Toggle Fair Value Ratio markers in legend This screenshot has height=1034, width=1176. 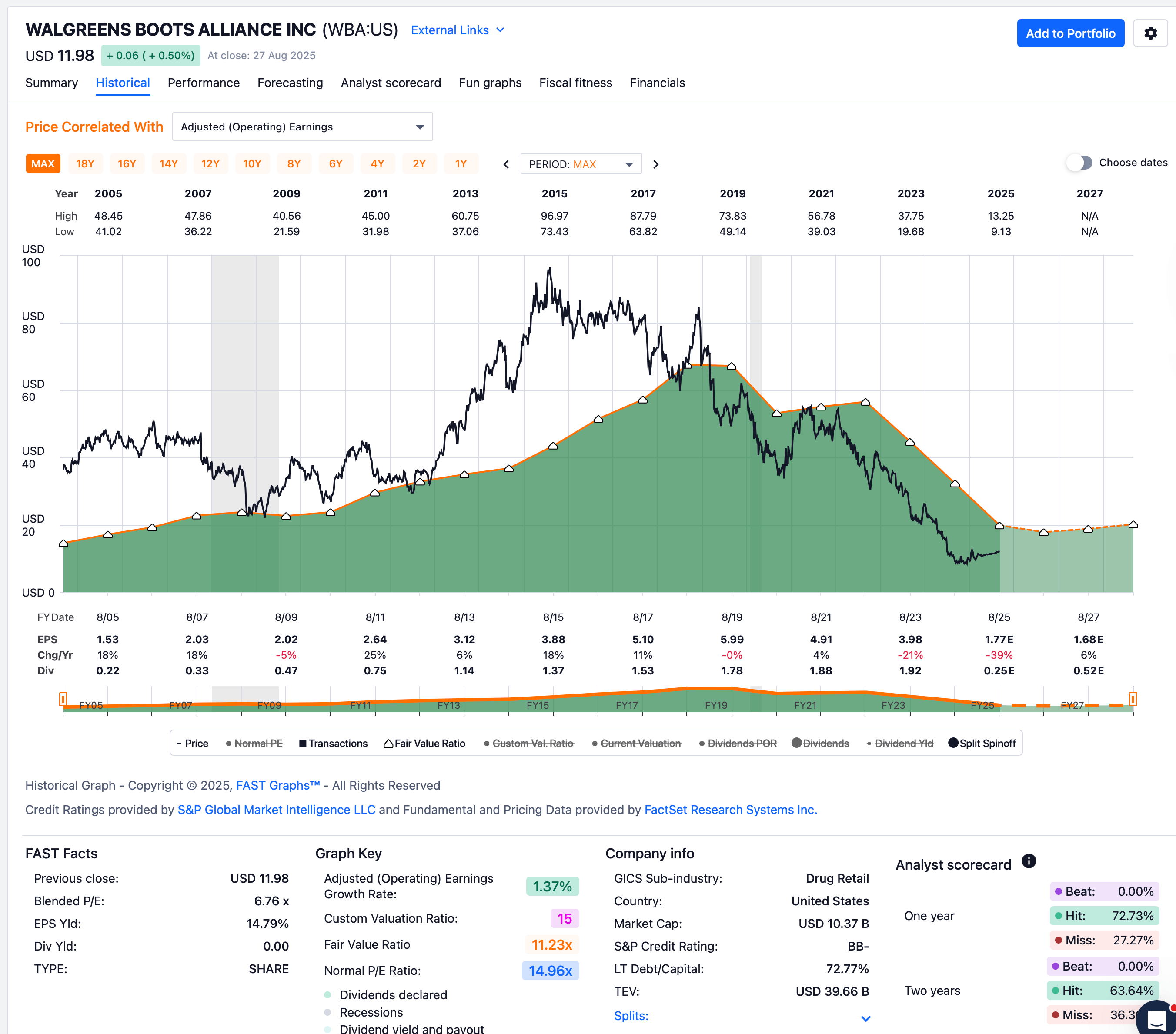424,743
